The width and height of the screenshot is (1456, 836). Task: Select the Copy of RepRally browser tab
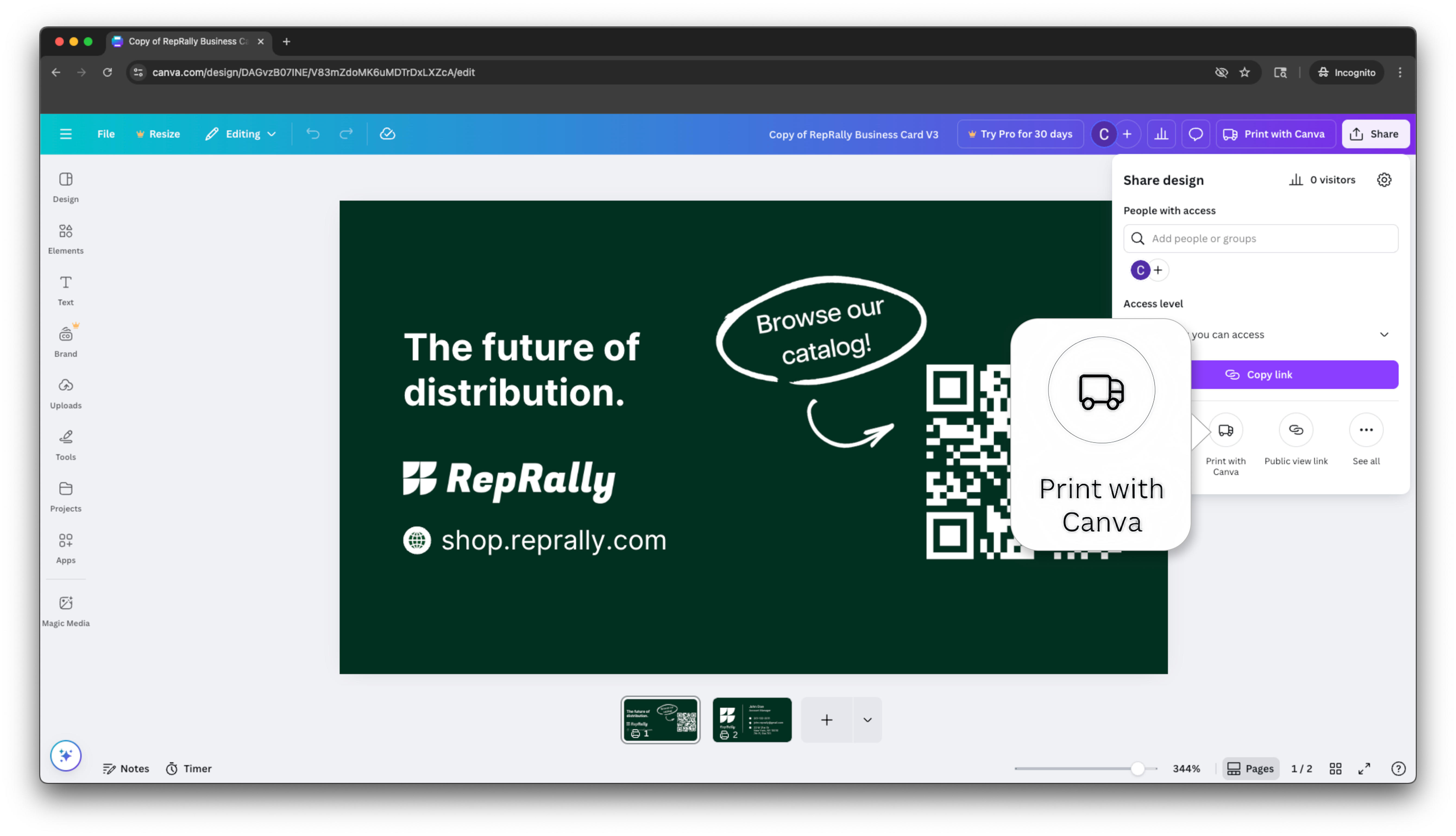tap(188, 41)
